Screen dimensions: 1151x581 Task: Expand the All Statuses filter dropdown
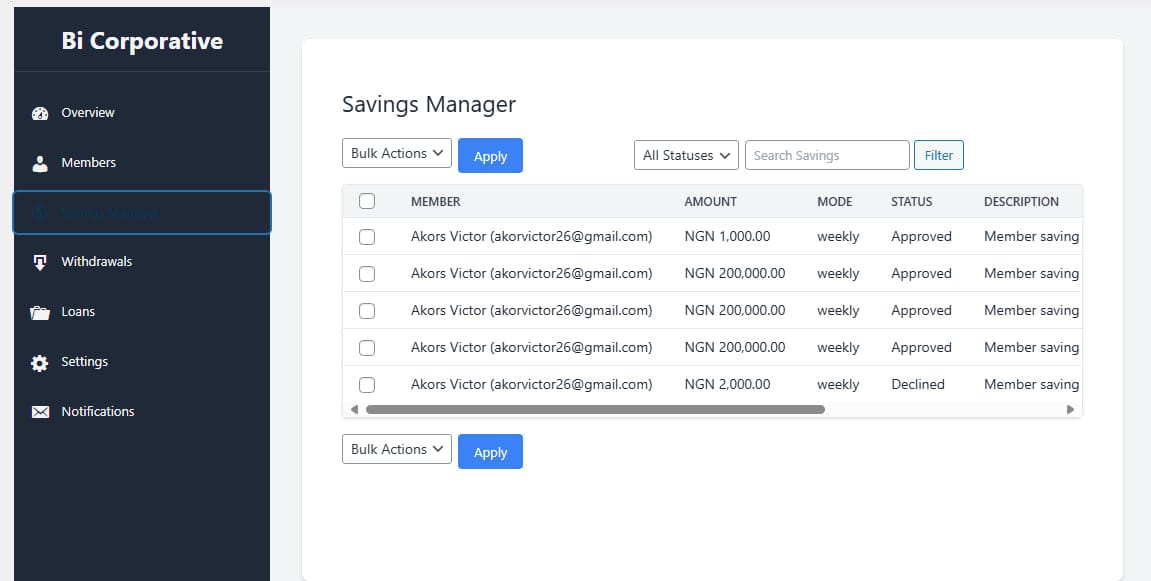pyautogui.click(x=686, y=155)
